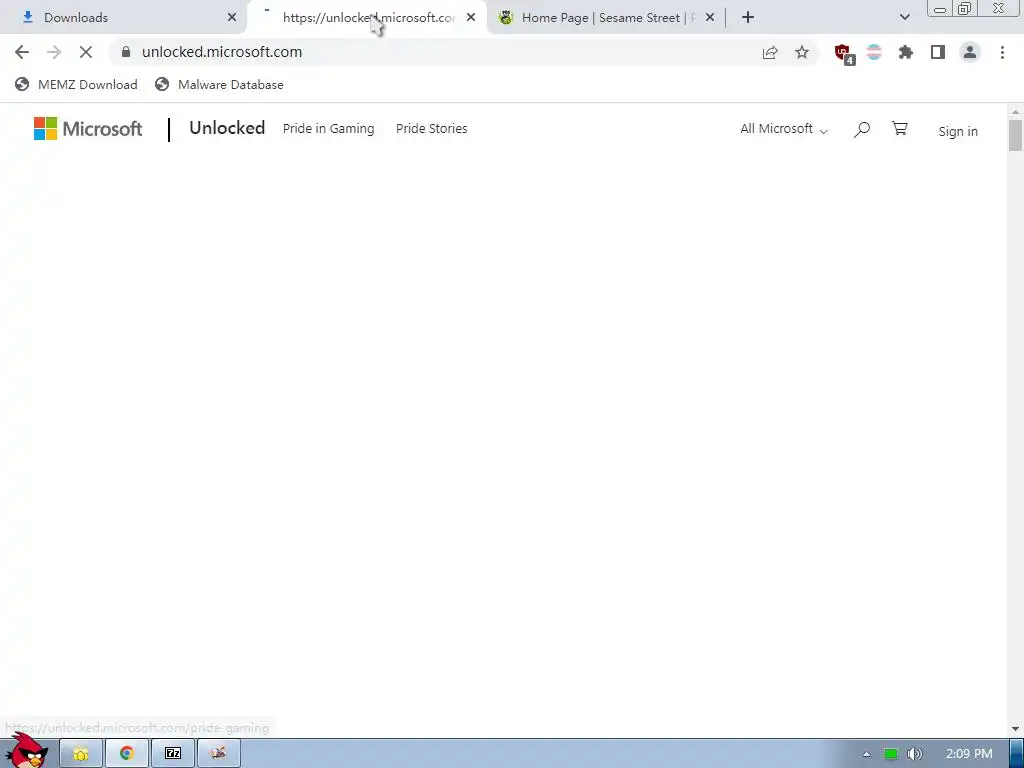Viewport: 1024px width, 768px height.
Task: Expand the All Microsoft dropdown
Action: coord(784,129)
